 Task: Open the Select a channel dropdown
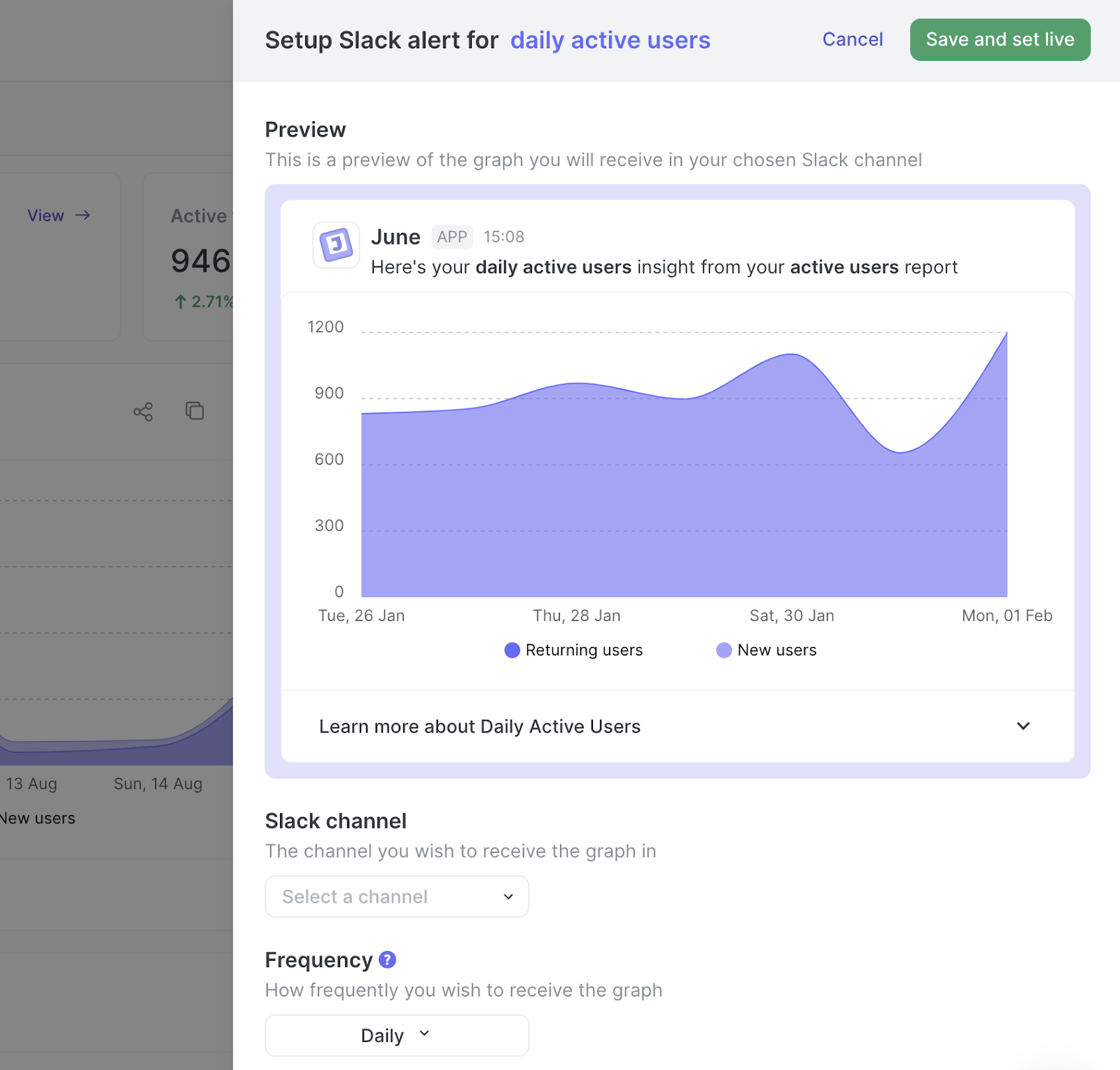397,896
